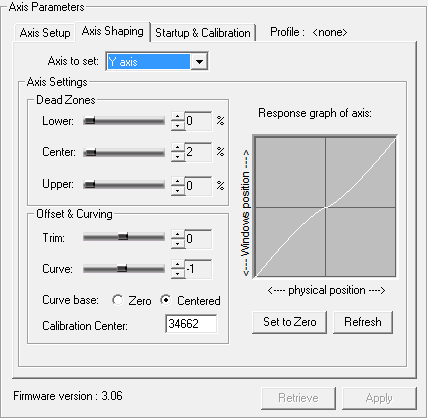Viewport: 428px width, 419px height.
Task: Click the Calibration Center input field
Action: click(x=191, y=324)
